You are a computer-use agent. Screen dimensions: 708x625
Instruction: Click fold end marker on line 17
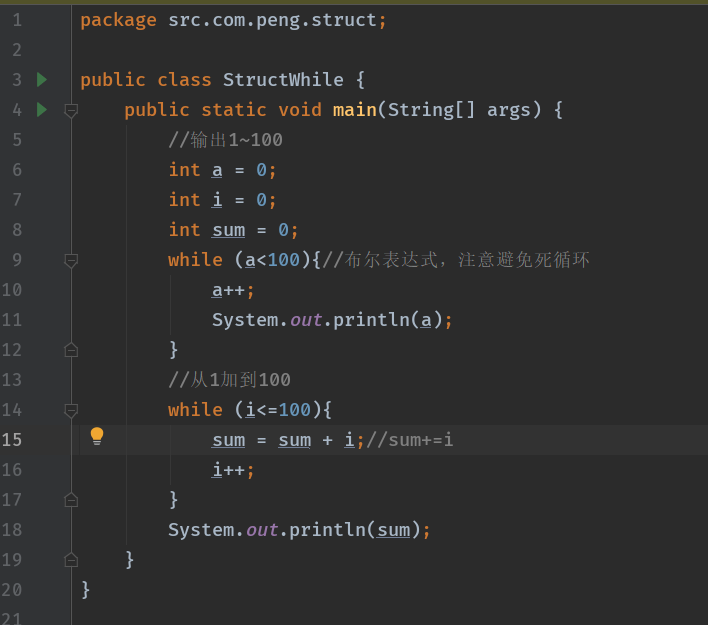(x=71, y=499)
